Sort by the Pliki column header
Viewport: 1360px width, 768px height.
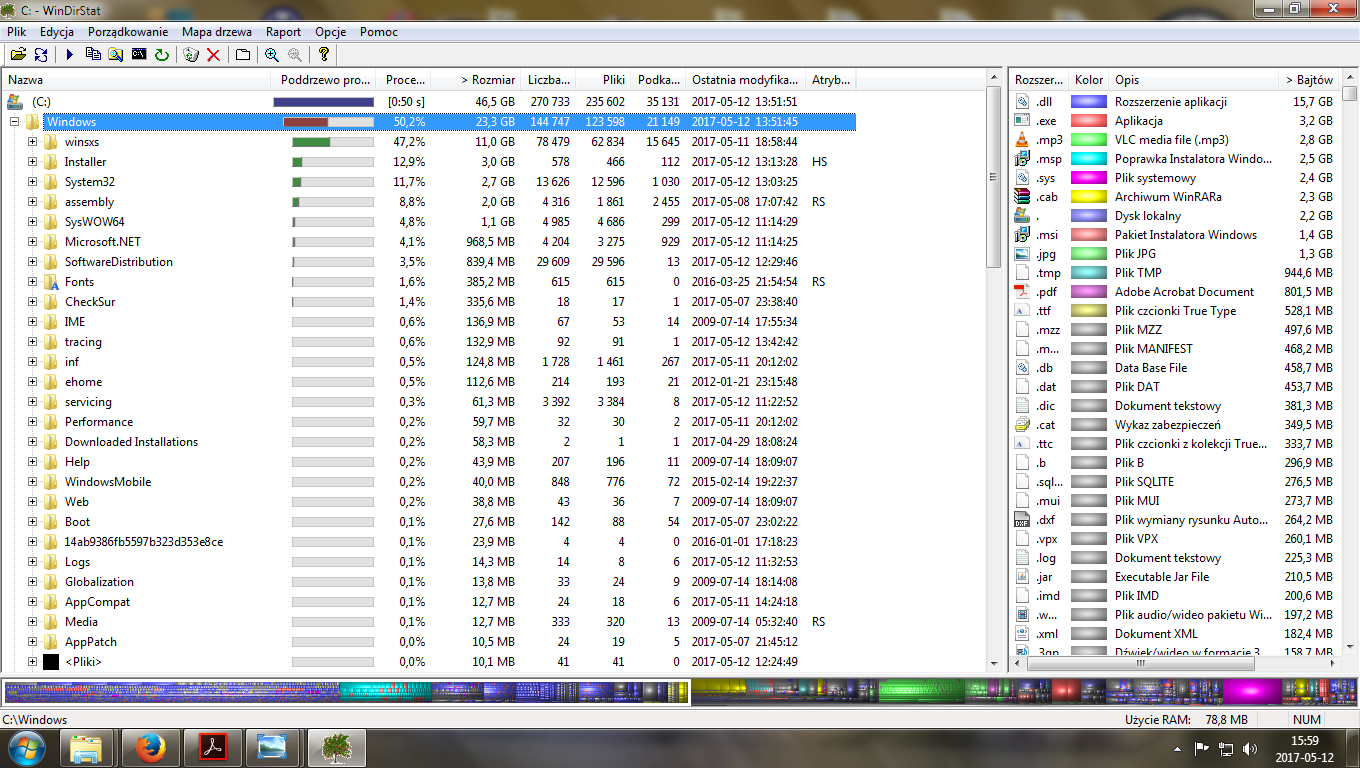(x=604, y=80)
